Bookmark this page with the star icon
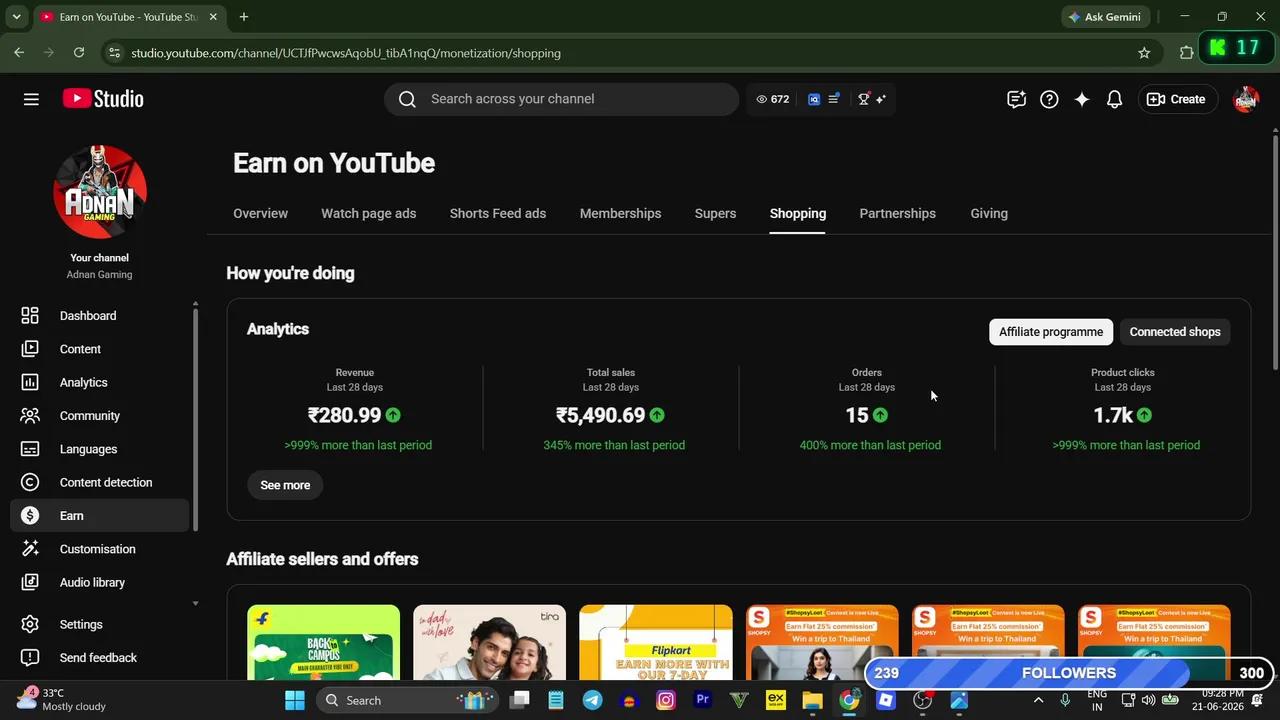The image size is (1280, 720). [1144, 53]
